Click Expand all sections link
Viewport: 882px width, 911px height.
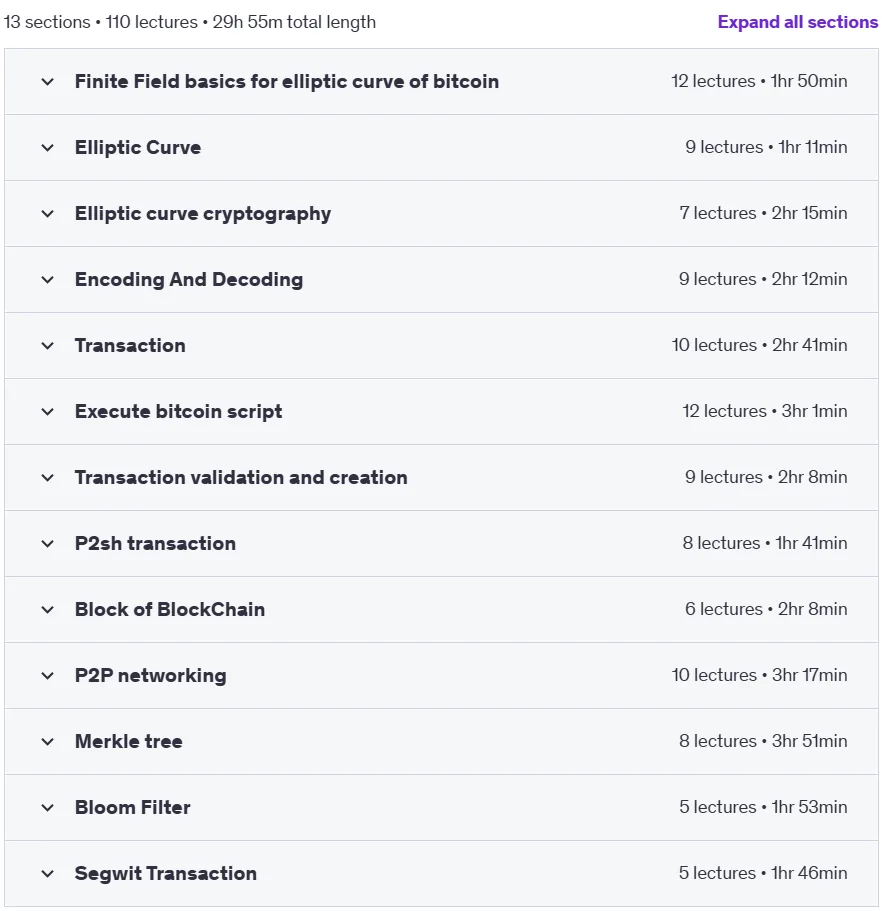pyautogui.click(x=798, y=22)
